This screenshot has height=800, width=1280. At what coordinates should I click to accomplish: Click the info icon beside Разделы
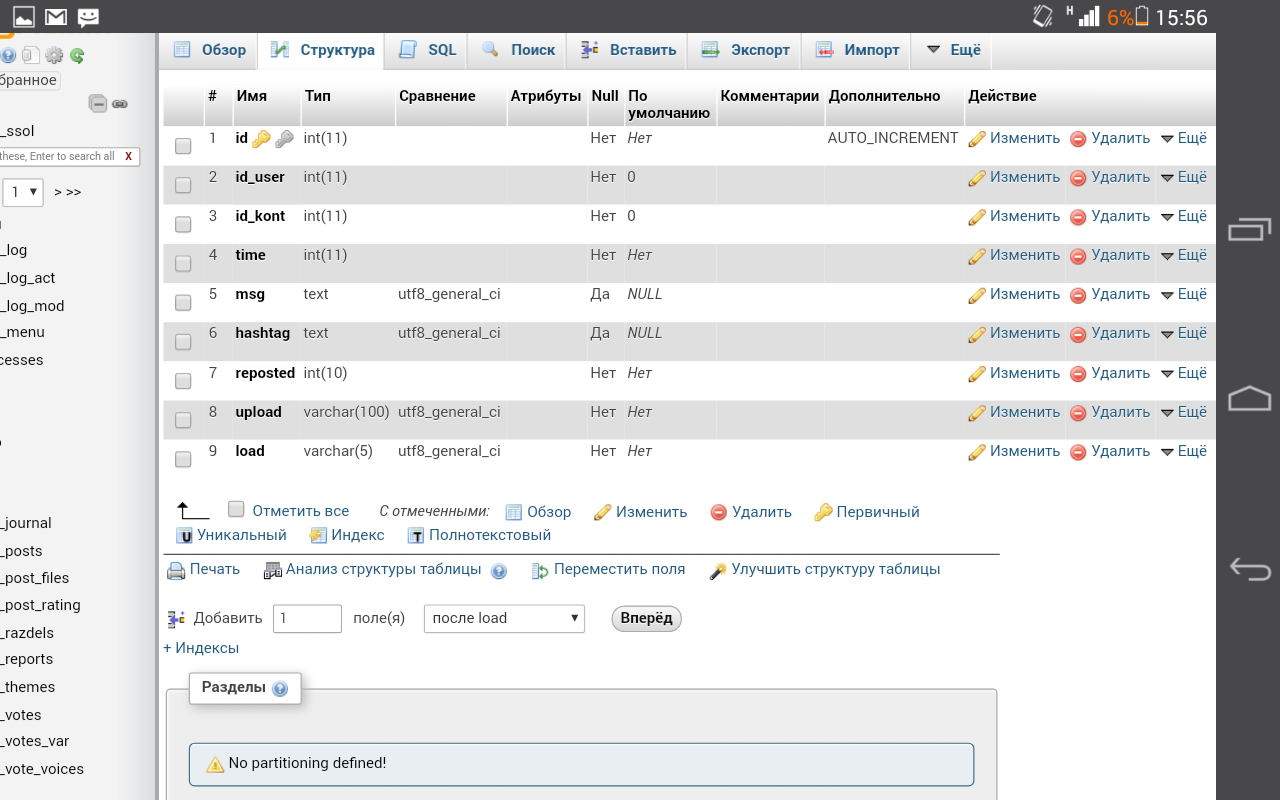(x=280, y=689)
